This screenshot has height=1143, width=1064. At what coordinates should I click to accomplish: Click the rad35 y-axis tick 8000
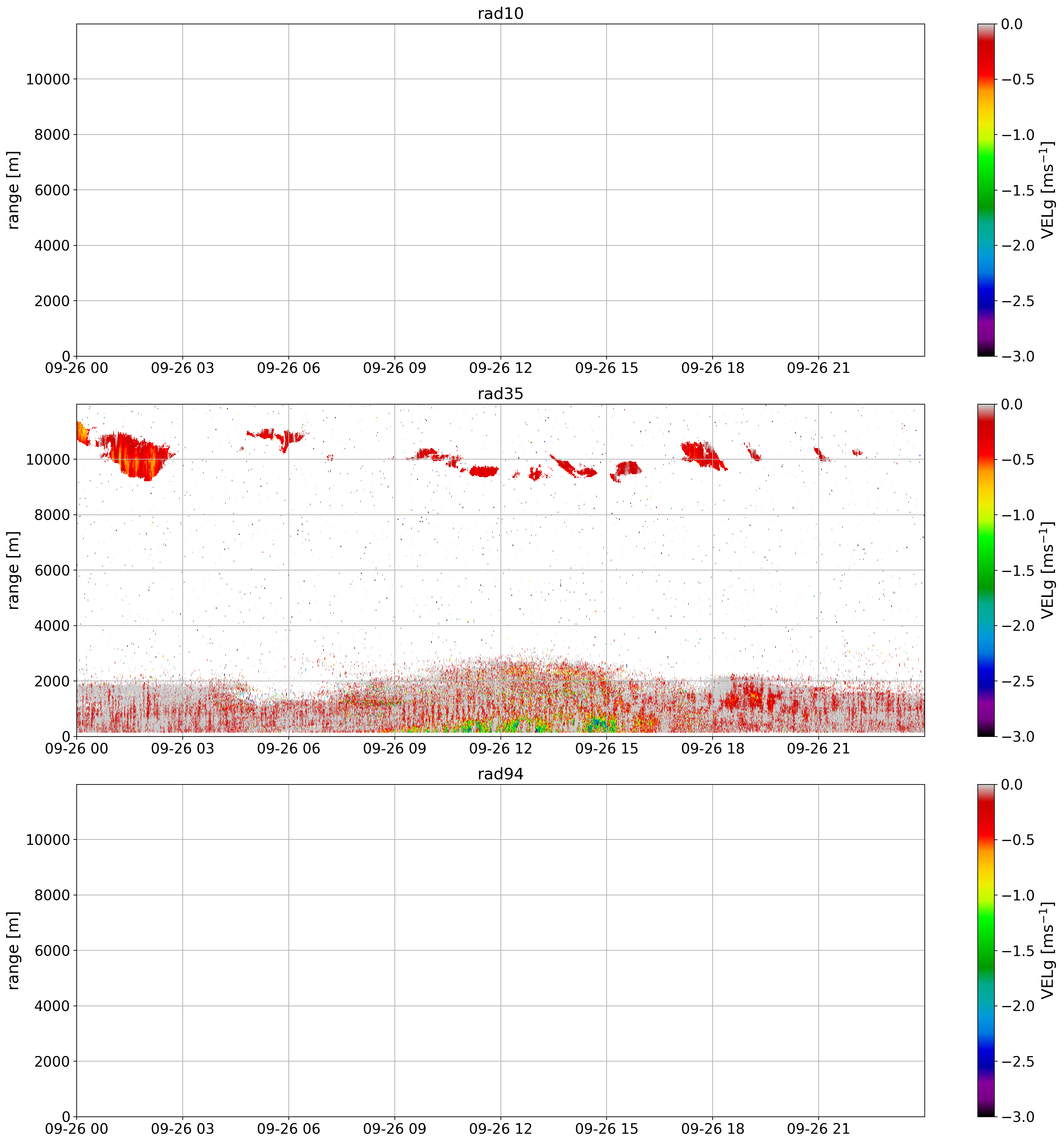click(52, 514)
